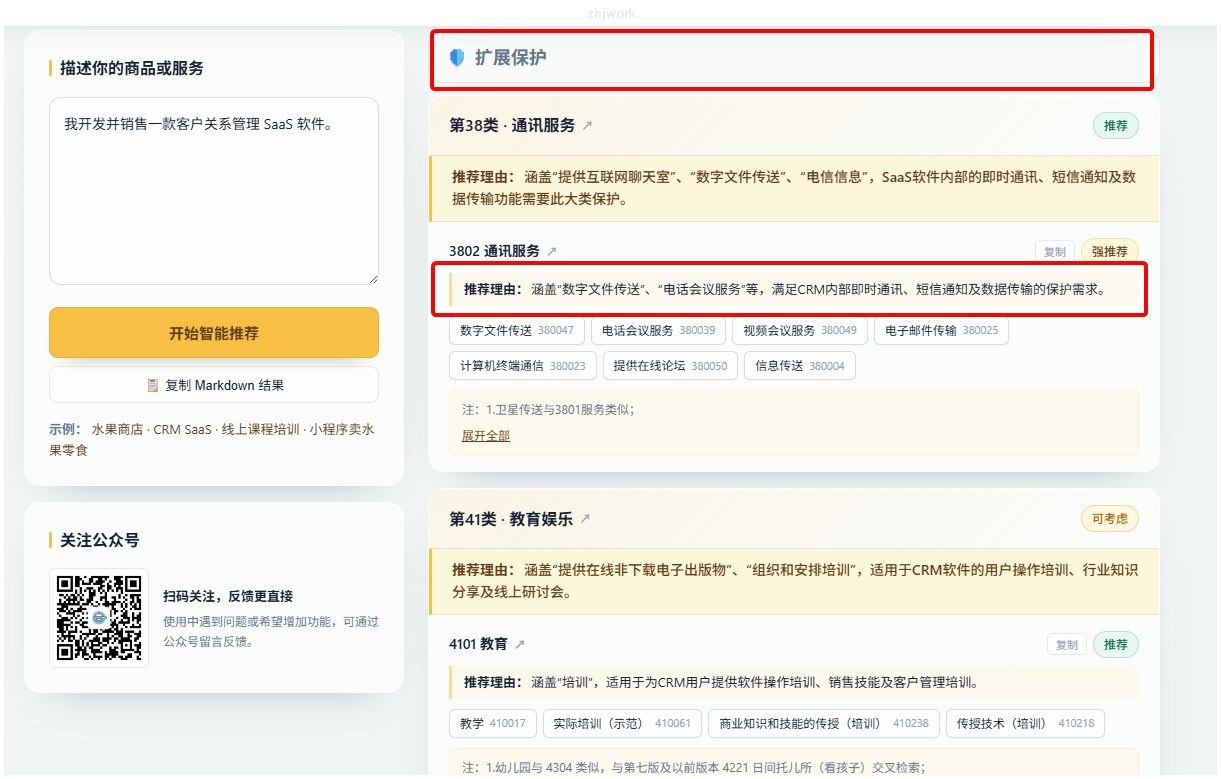Use the 水果商店 example

(116, 430)
